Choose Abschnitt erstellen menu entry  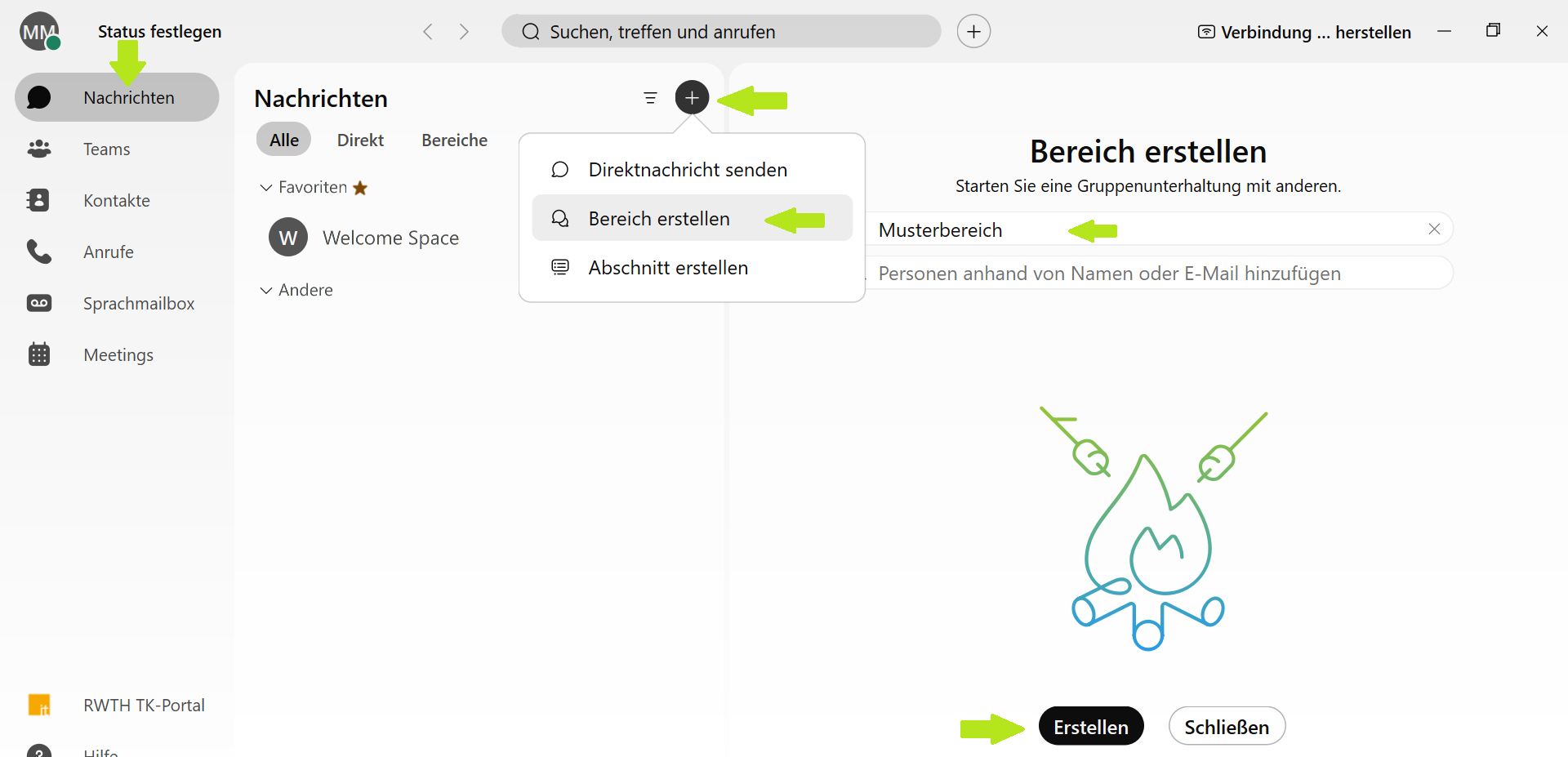tap(667, 268)
